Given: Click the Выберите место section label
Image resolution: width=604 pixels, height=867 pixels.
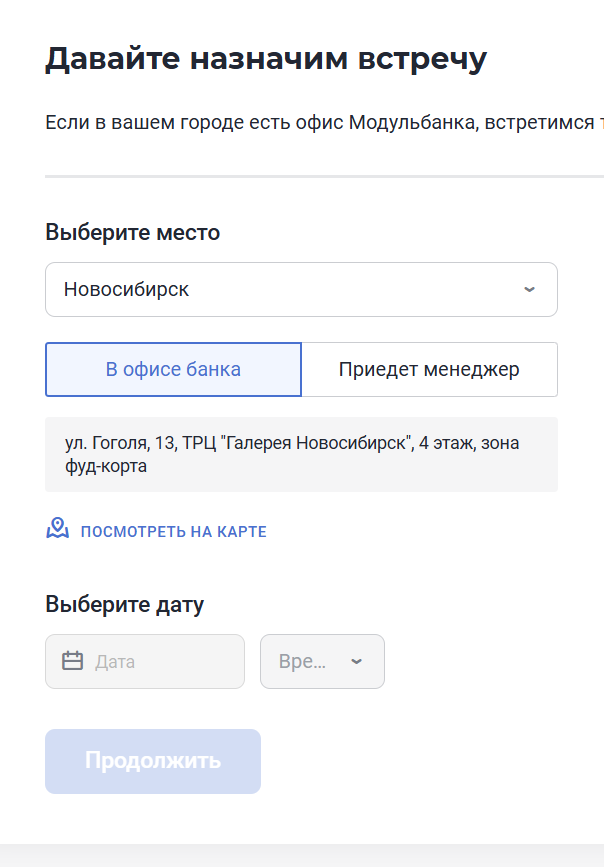Looking at the screenshot, I should (133, 232).
